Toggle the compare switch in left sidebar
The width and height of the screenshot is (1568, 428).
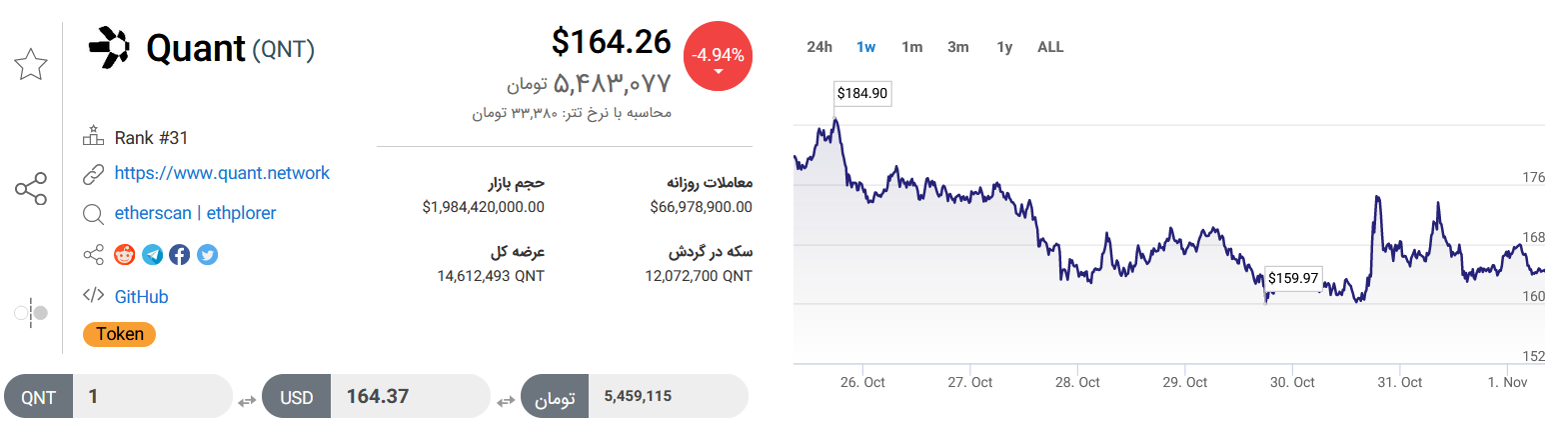click(x=31, y=313)
